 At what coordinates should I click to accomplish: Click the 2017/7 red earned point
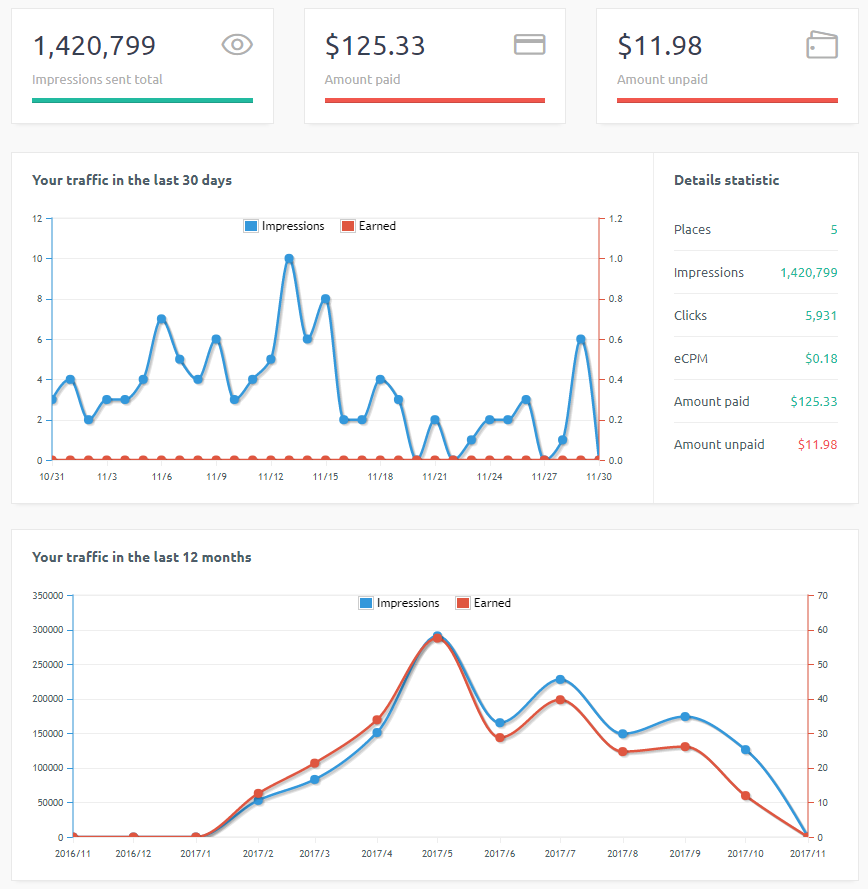(560, 700)
